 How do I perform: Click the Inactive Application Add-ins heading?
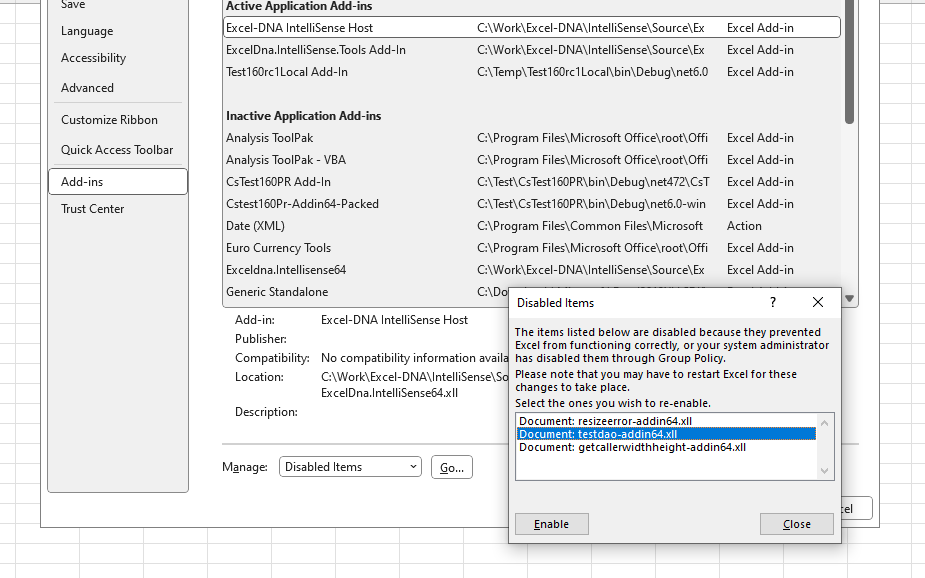(x=303, y=116)
